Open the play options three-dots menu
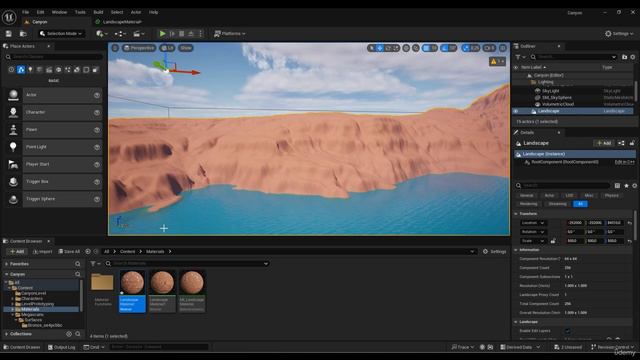Viewport: 640px width, 360px height. tap(200, 34)
